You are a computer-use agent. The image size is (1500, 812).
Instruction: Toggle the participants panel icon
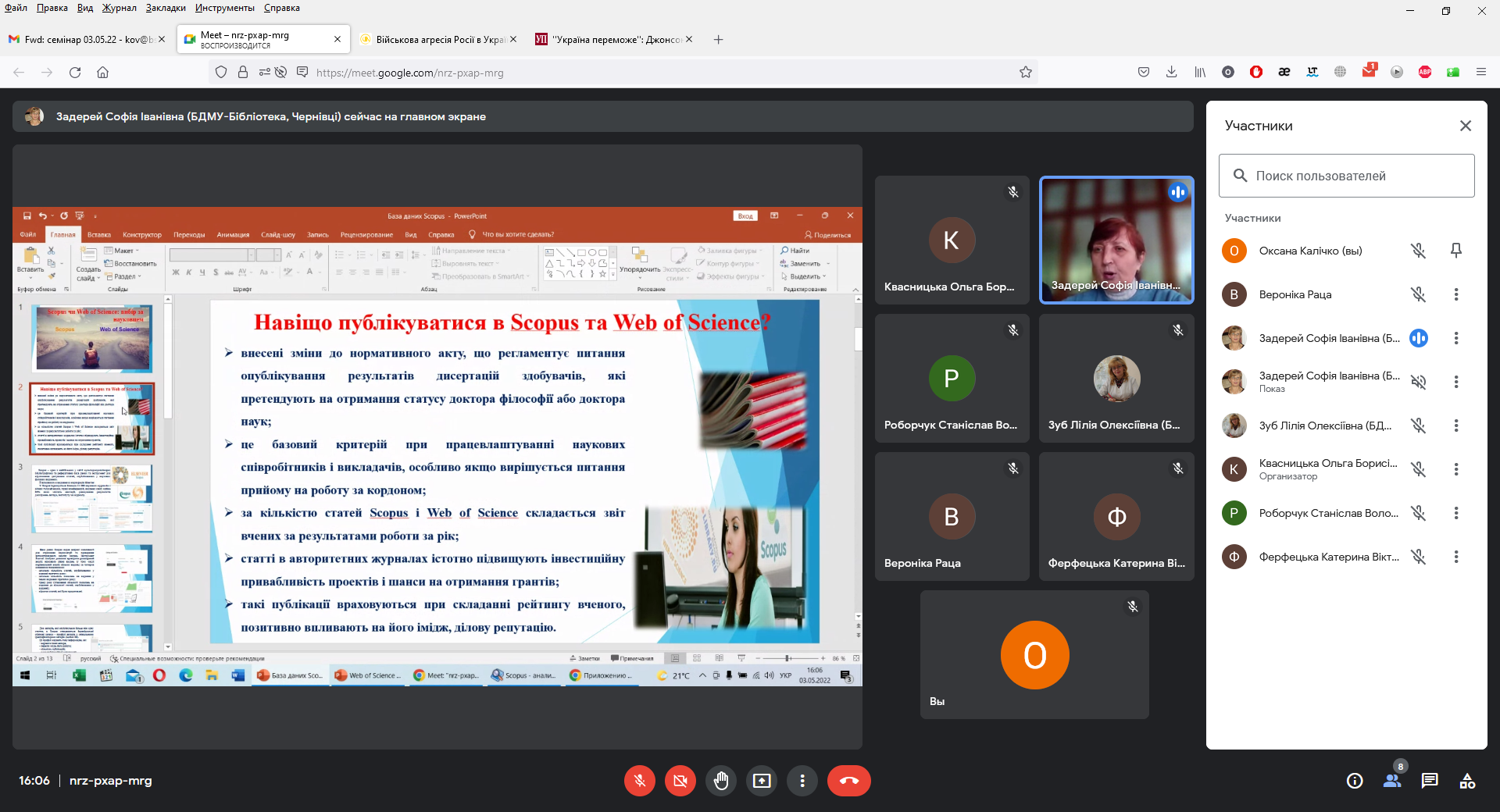pos(1392,781)
